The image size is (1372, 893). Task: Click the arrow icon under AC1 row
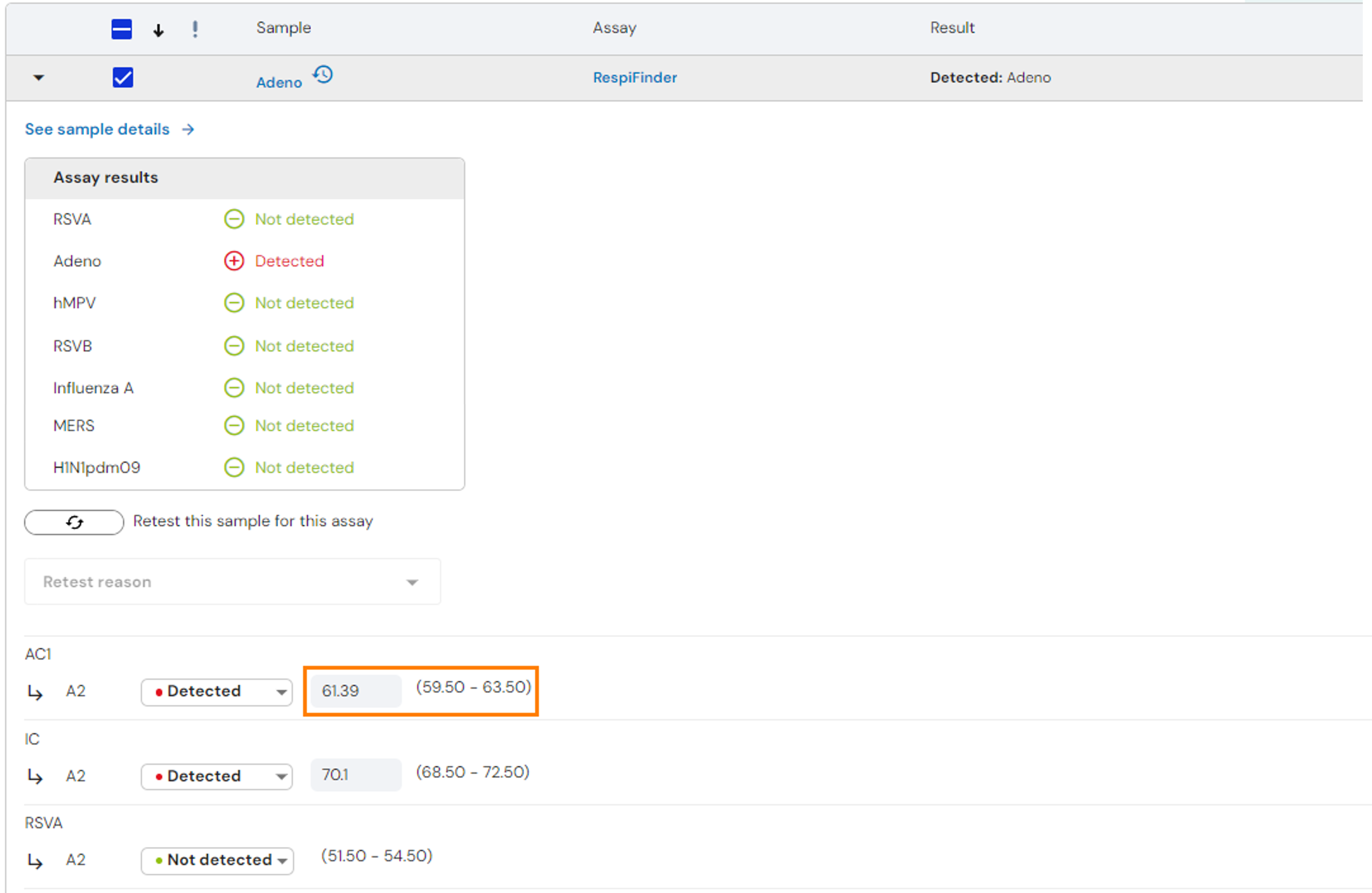pos(35,692)
